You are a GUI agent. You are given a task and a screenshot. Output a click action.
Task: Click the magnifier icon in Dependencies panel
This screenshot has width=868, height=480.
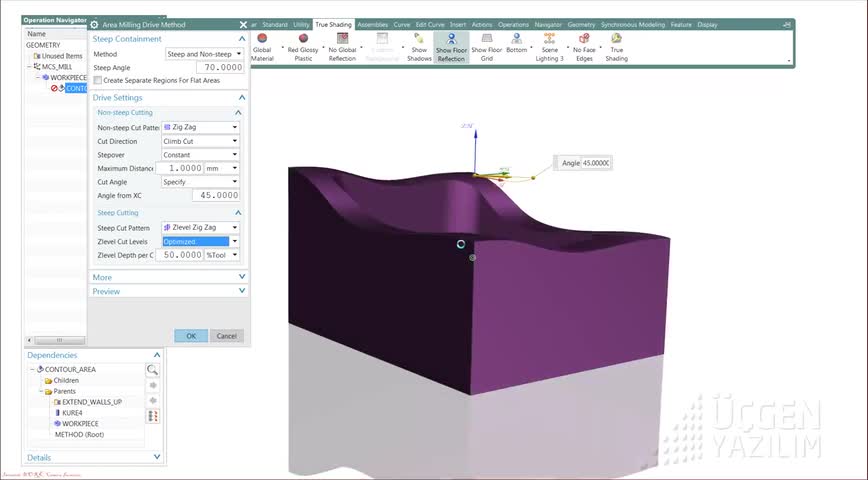point(152,370)
